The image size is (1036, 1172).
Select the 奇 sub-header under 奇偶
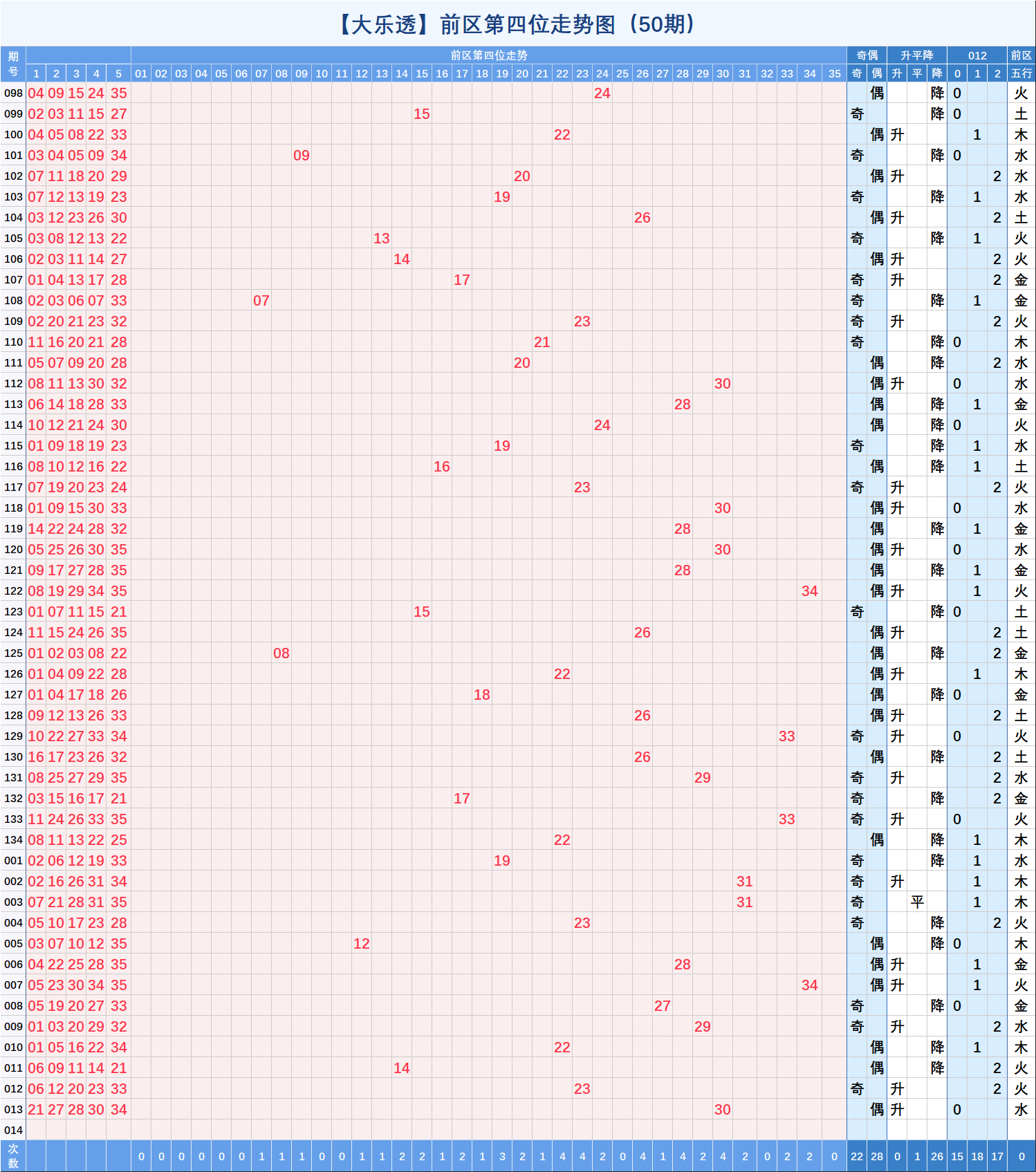click(857, 73)
